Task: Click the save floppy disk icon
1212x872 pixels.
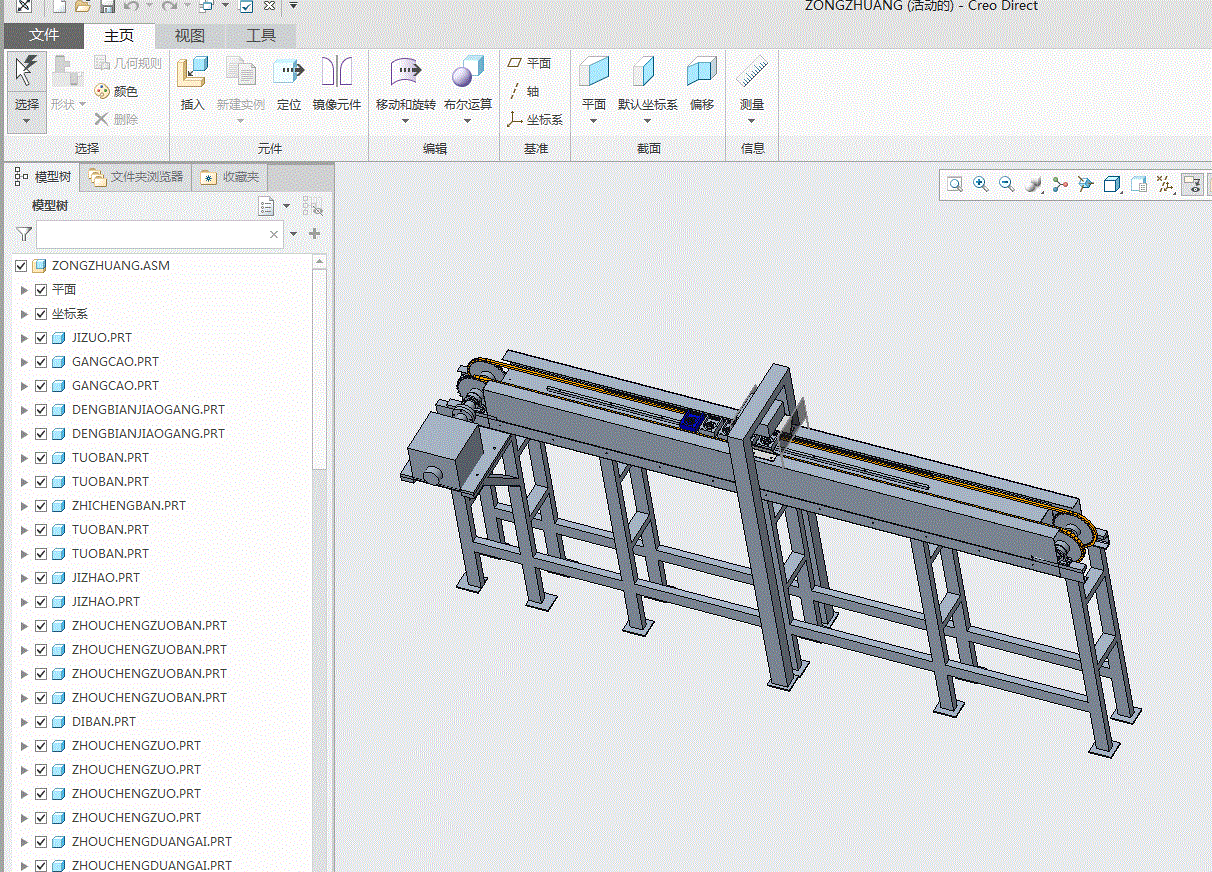Action: click(107, 7)
